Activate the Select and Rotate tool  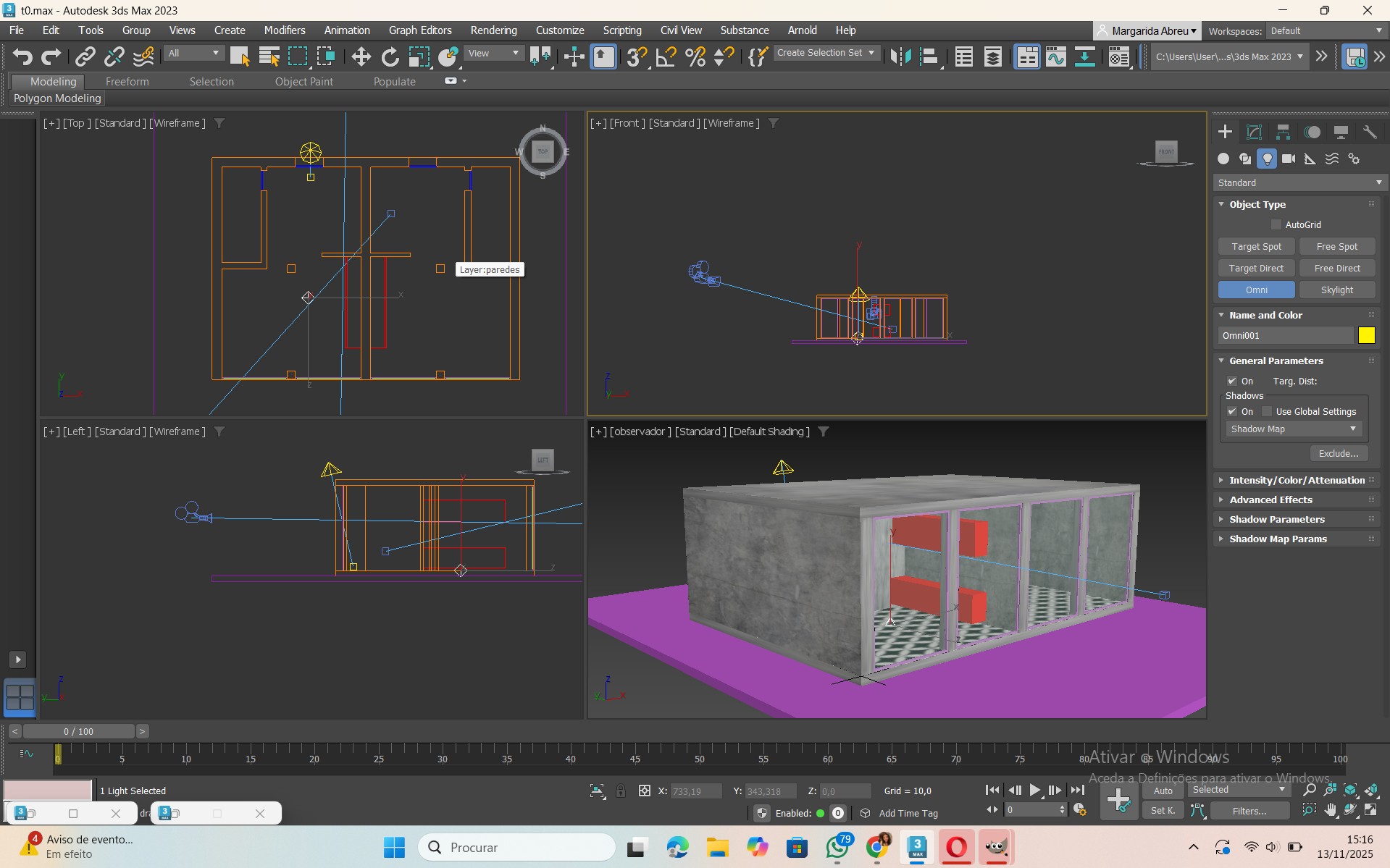click(390, 56)
